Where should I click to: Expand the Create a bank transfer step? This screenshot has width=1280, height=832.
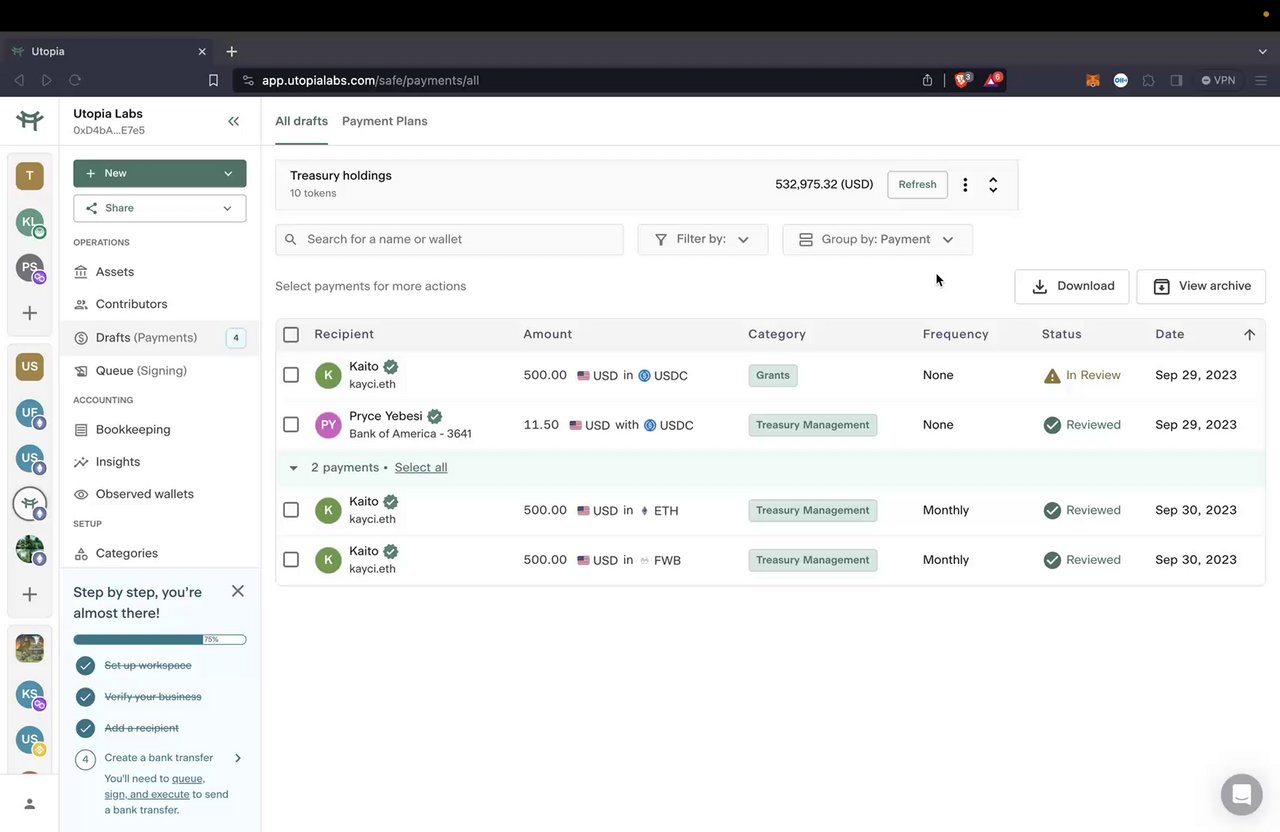pos(238,758)
